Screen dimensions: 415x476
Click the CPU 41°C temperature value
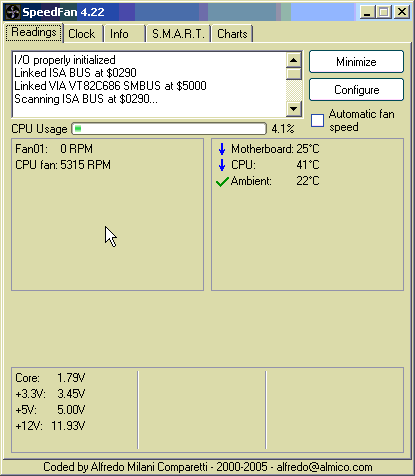click(x=308, y=165)
